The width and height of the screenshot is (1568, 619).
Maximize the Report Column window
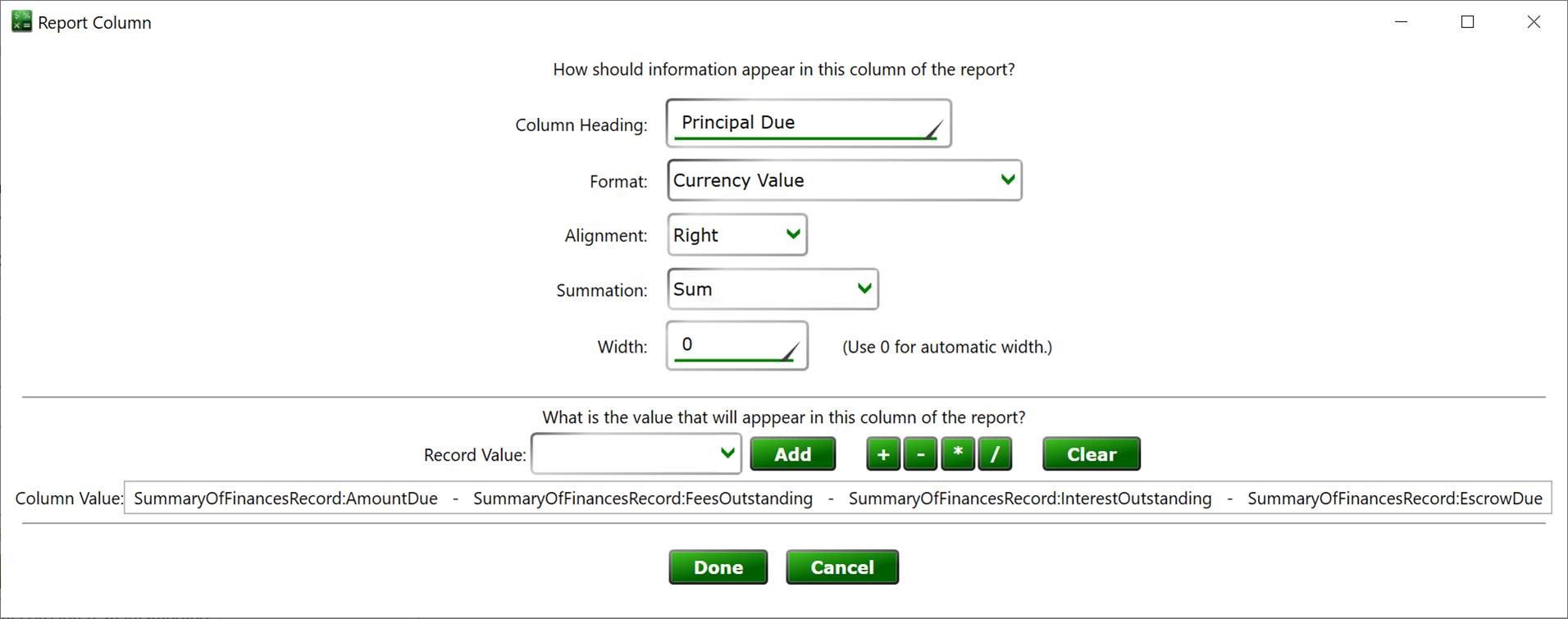click(x=1467, y=22)
